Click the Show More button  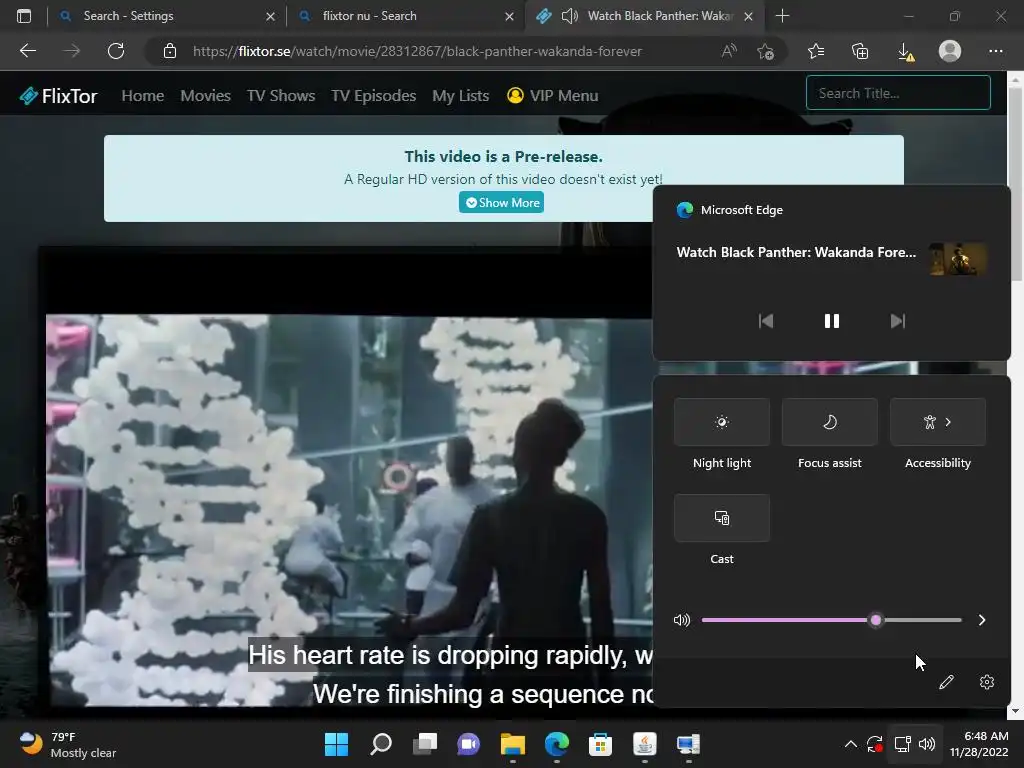coord(502,202)
